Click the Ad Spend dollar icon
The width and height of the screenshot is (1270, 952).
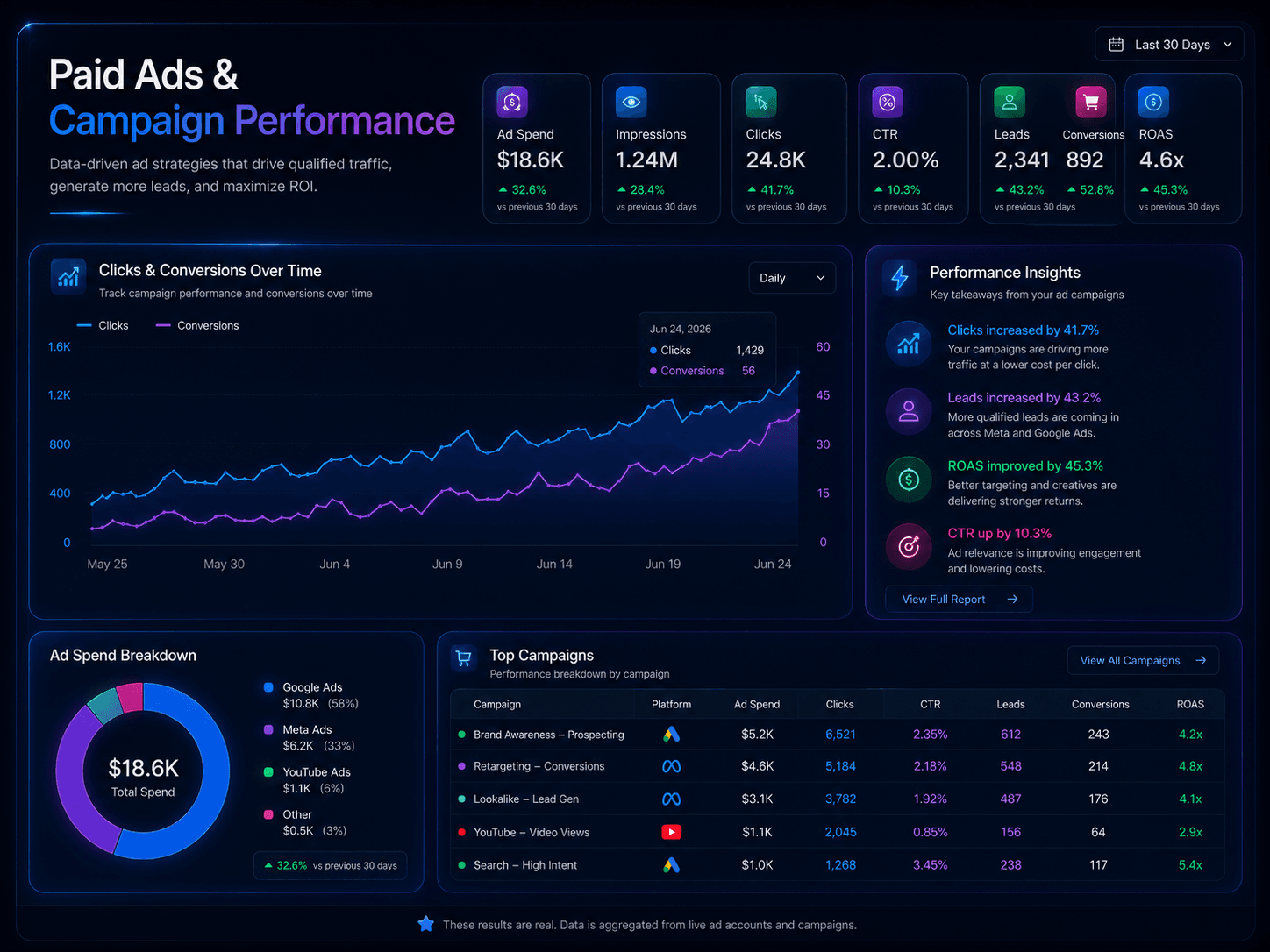click(x=512, y=103)
